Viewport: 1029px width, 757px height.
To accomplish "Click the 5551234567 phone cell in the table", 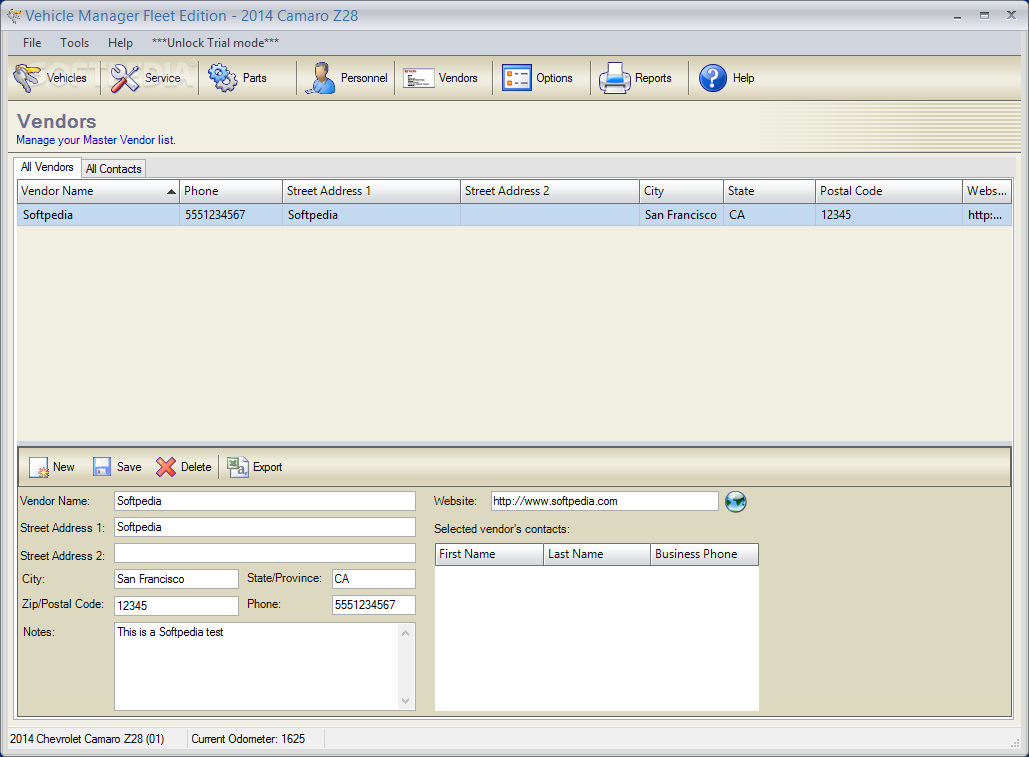I will tap(231, 215).
